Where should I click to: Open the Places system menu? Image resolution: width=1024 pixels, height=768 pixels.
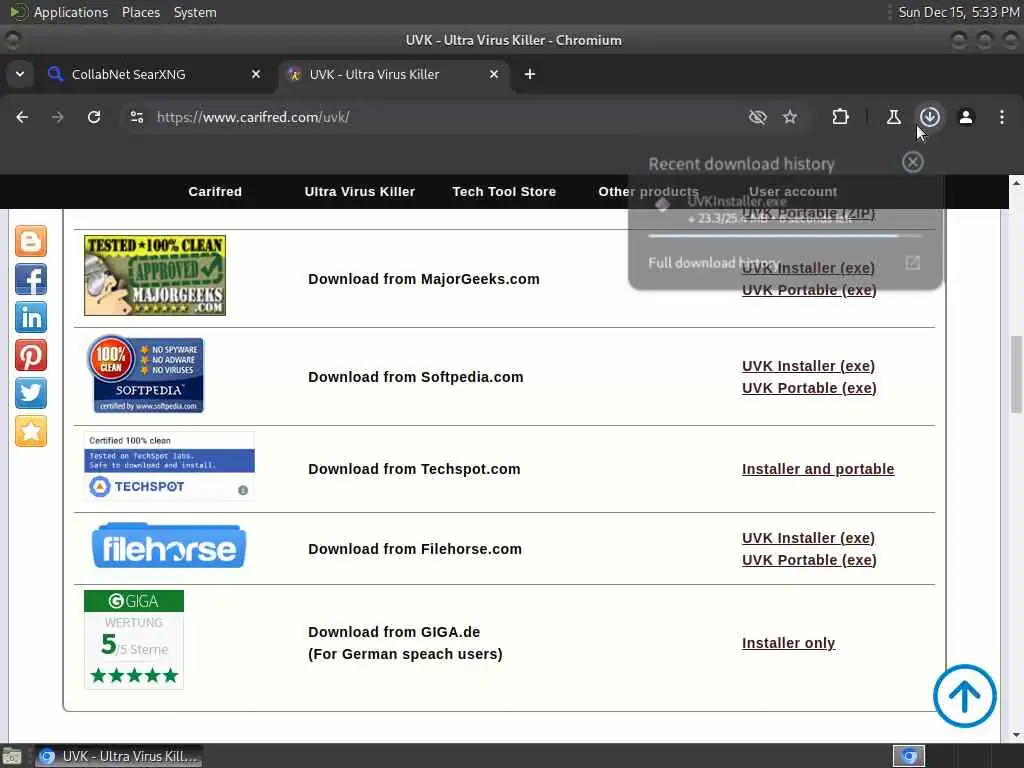point(140,12)
